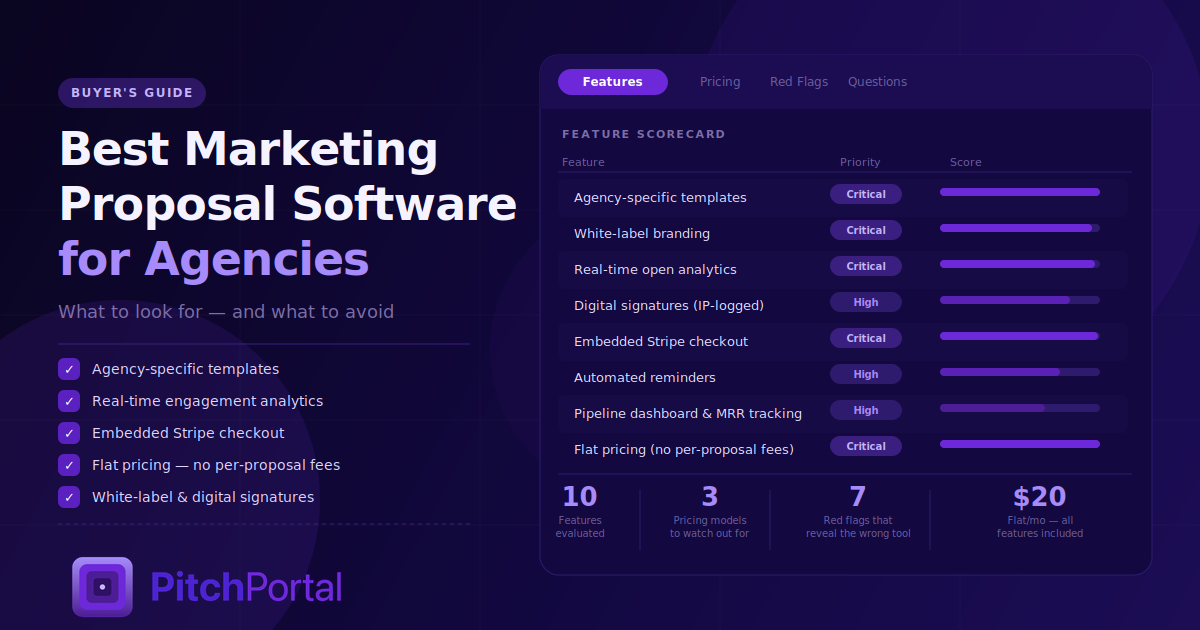Screen dimensions: 1200x630
Task: Click High badge for Automated reminders
Action: 866,374
